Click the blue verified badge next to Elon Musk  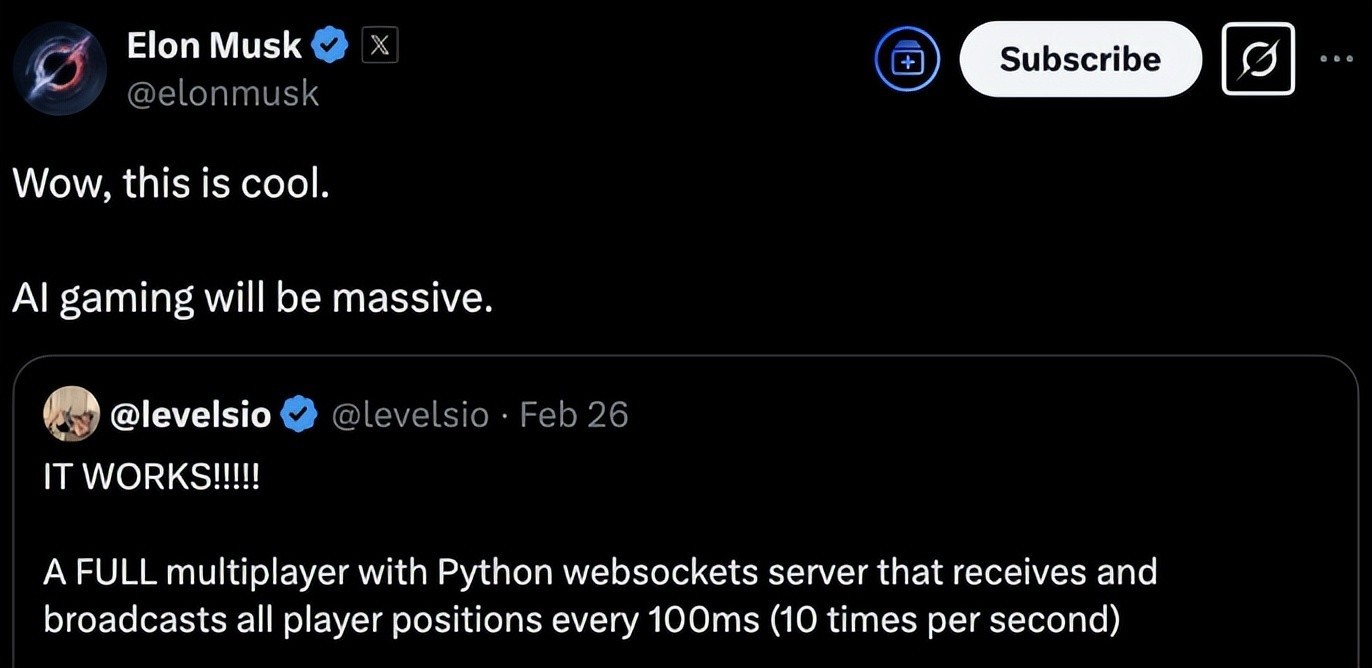click(x=331, y=45)
